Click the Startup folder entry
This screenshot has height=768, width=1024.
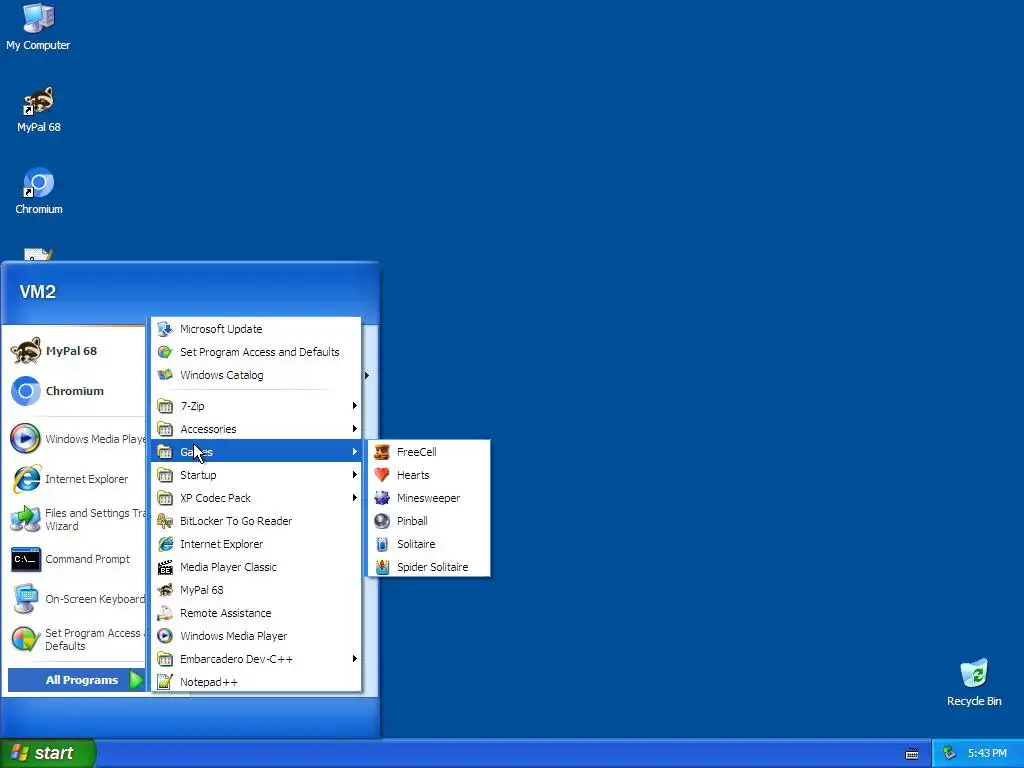pos(256,475)
